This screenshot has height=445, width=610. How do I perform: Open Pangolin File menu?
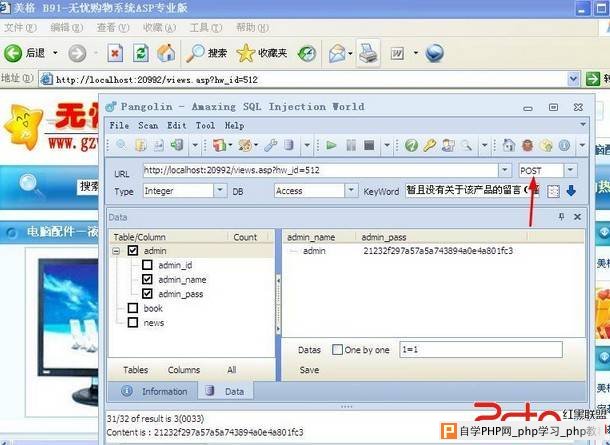click(x=119, y=125)
